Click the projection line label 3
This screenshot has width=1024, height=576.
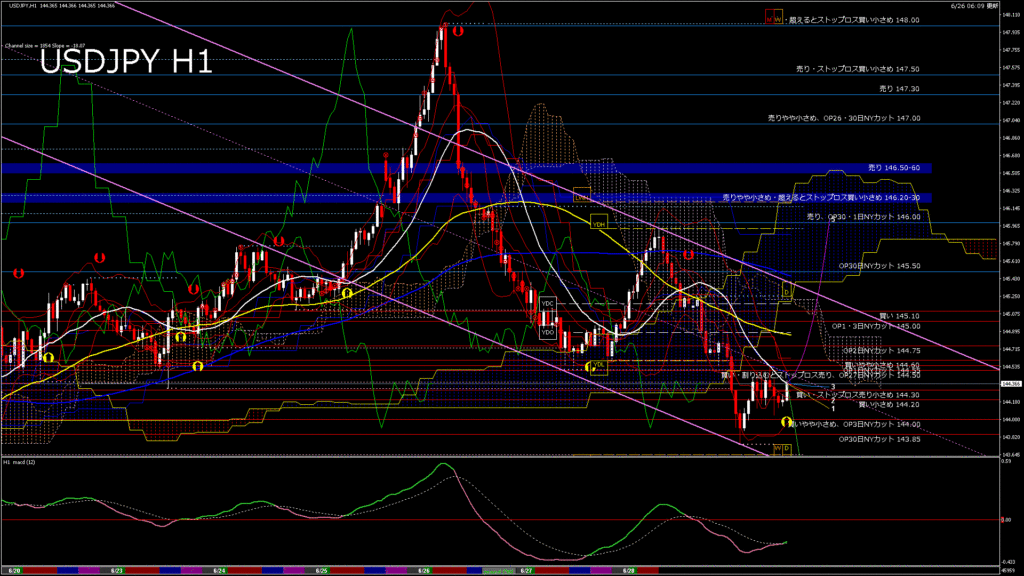point(833,387)
